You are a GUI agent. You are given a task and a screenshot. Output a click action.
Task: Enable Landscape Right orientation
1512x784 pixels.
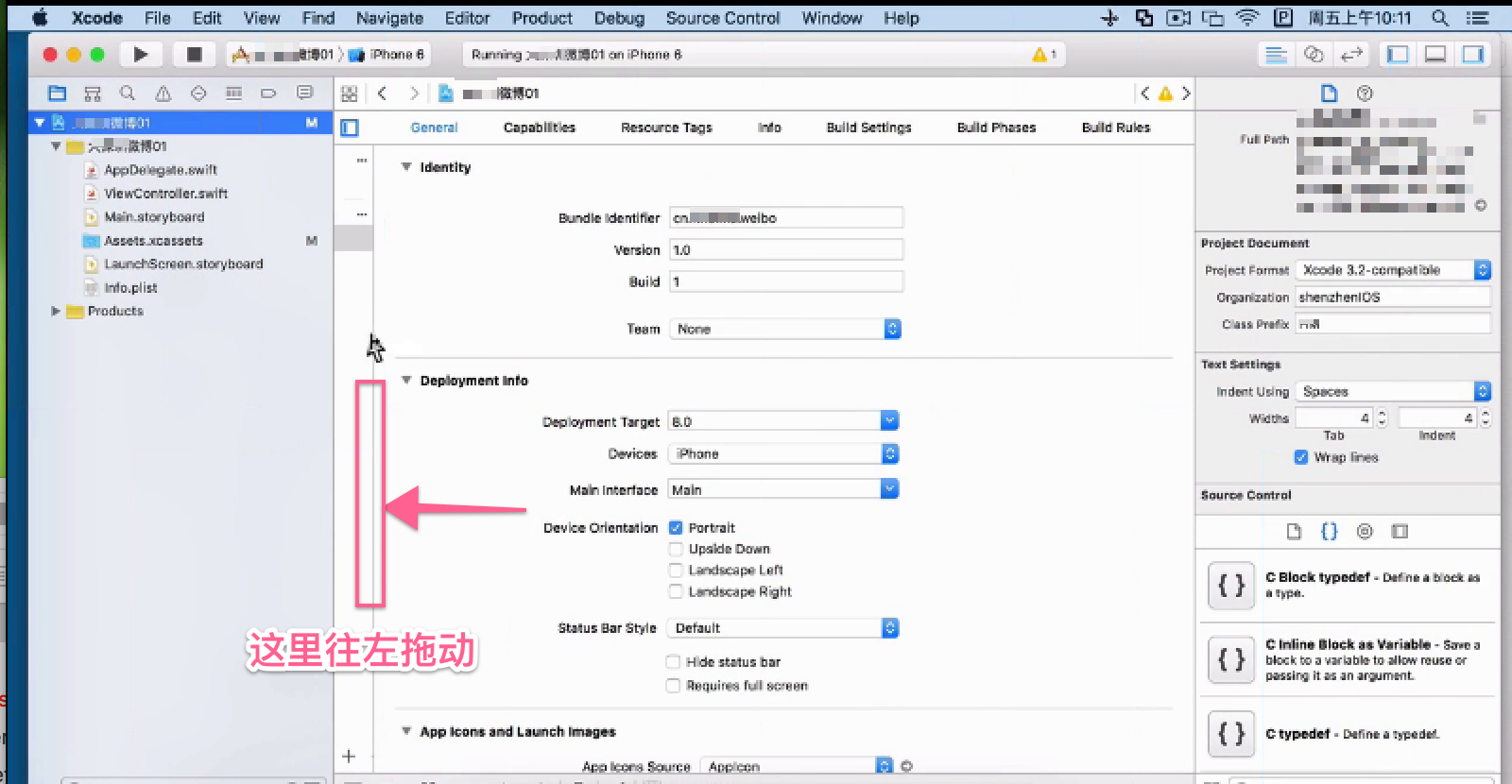676,591
